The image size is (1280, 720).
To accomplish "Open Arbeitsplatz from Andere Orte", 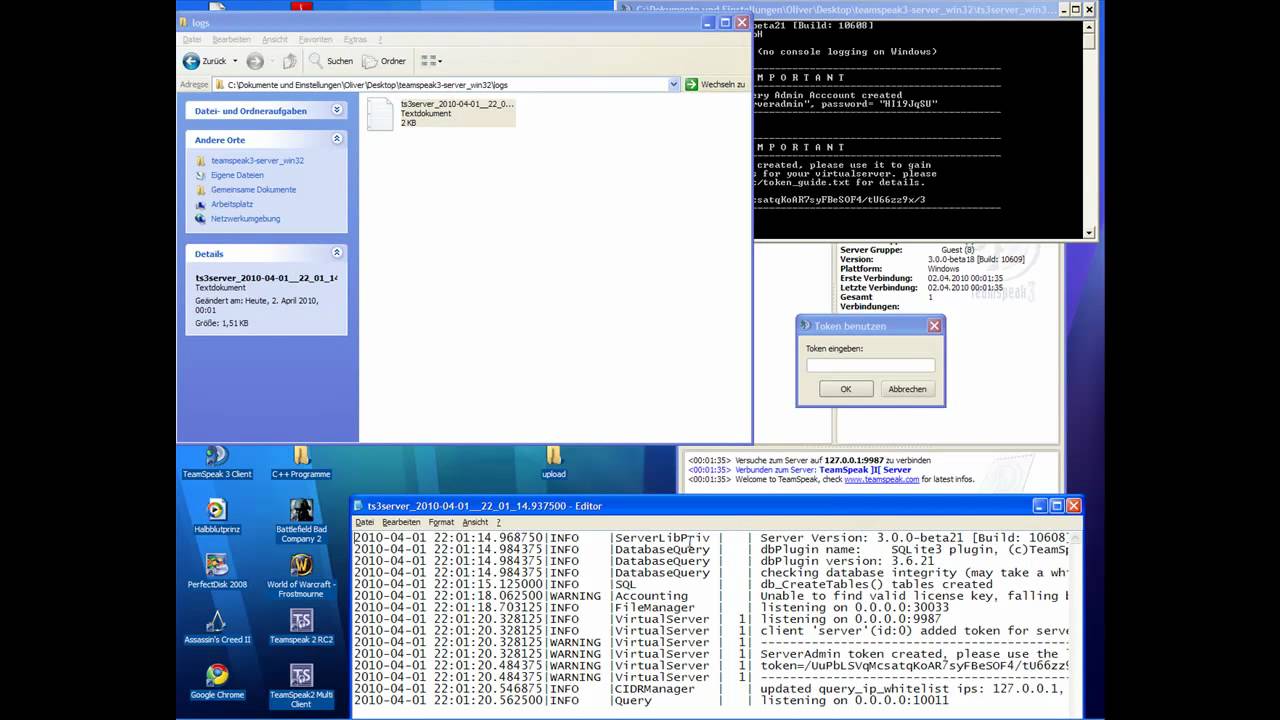I will coord(231,204).
